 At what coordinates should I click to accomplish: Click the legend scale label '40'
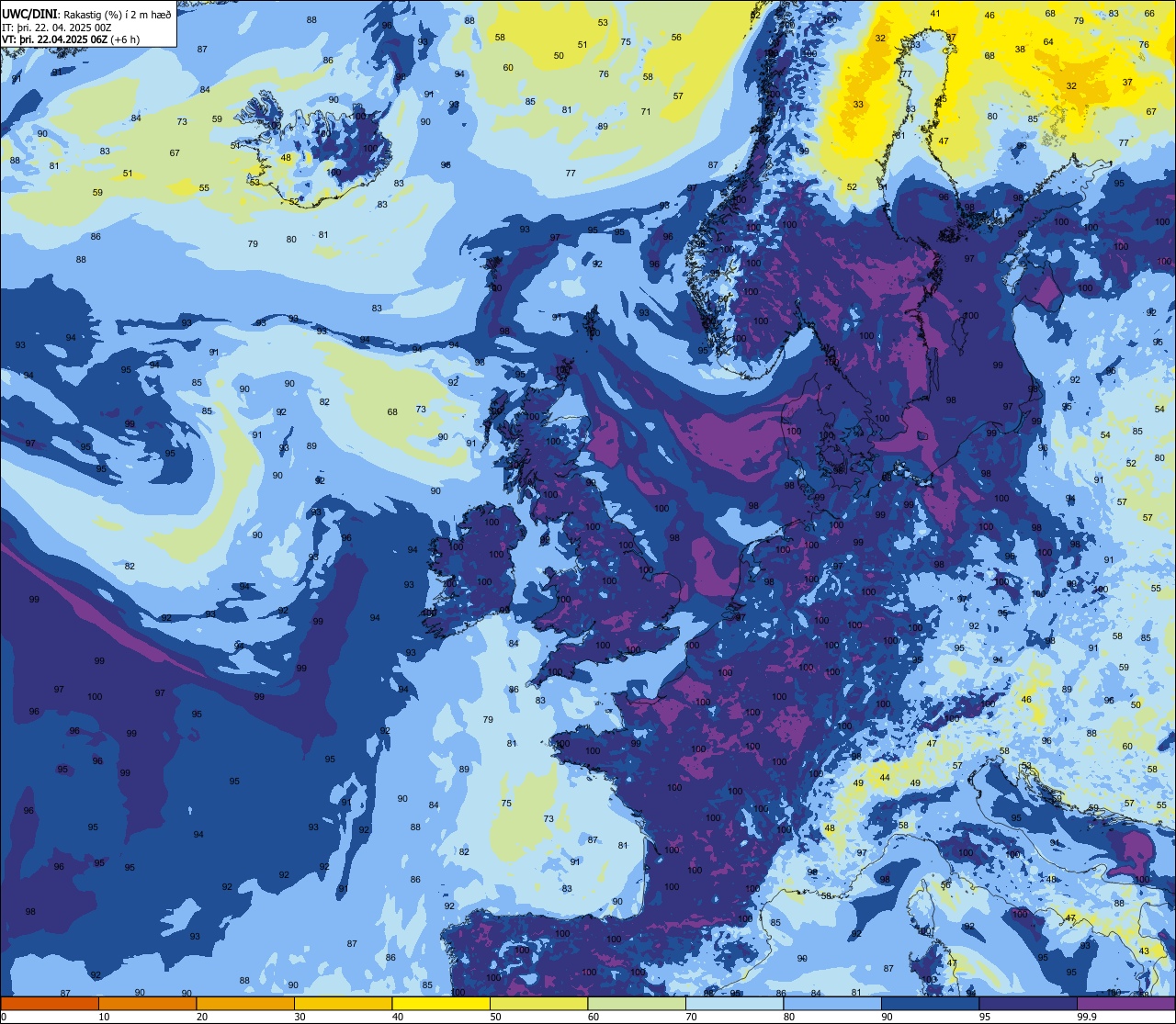point(398,1017)
